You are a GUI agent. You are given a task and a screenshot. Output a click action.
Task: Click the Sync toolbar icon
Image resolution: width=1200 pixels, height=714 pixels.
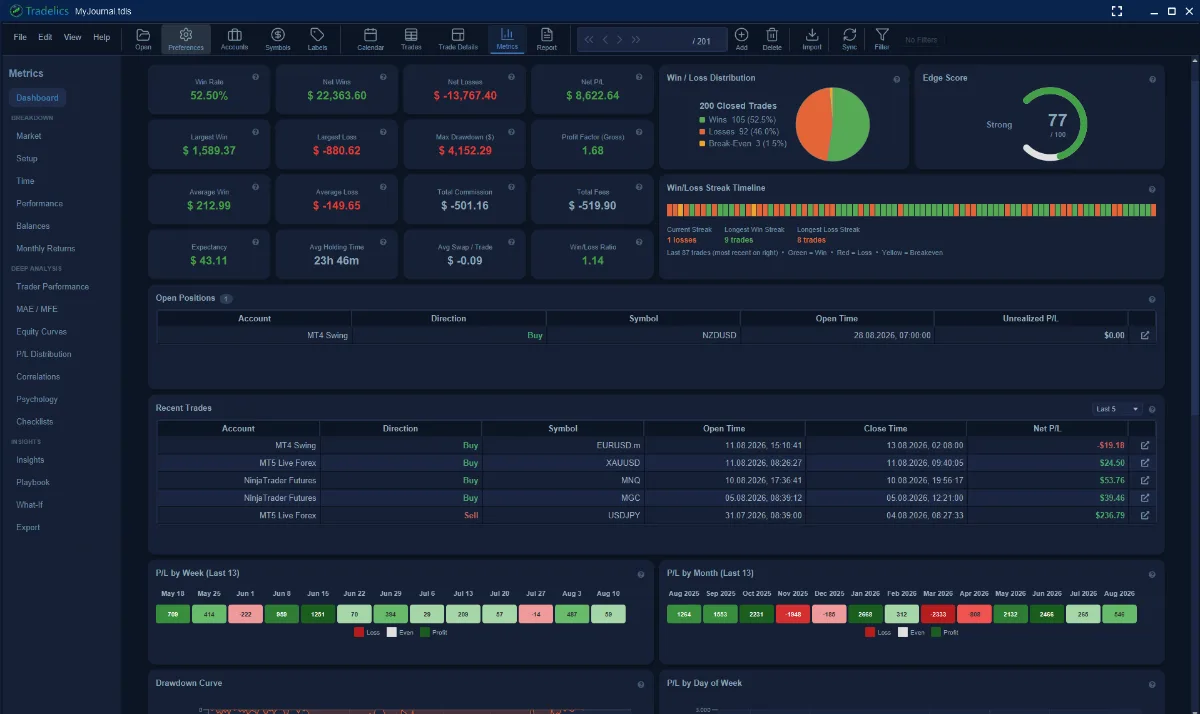point(849,39)
